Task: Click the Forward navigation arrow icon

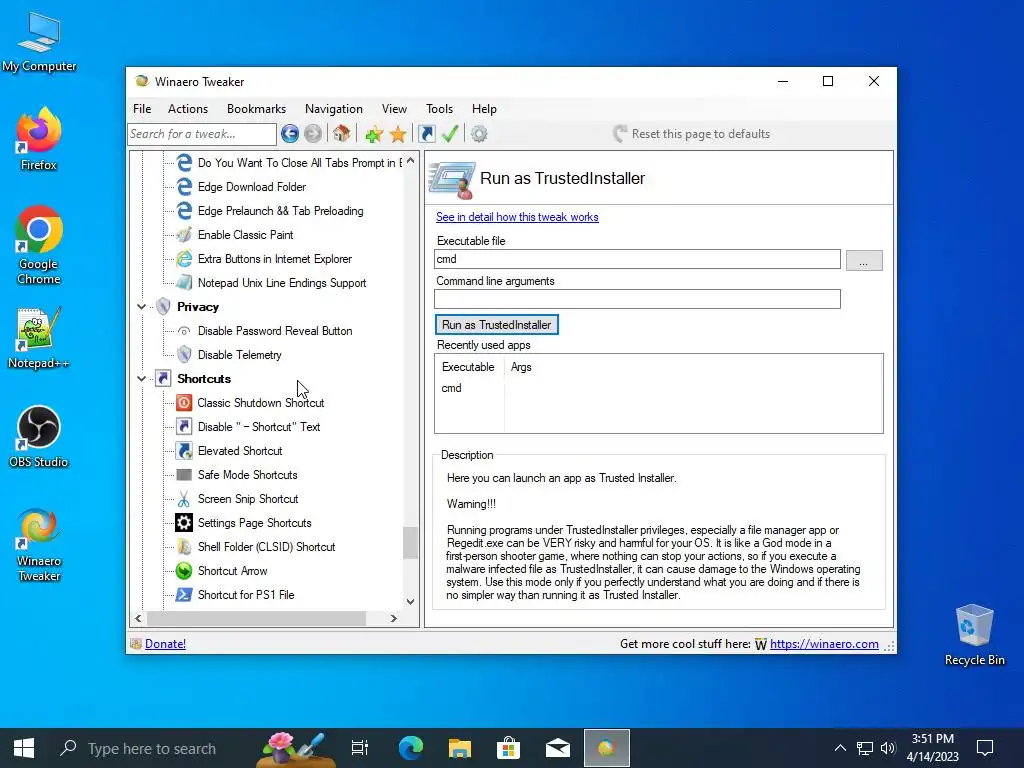Action: point(313,134)
